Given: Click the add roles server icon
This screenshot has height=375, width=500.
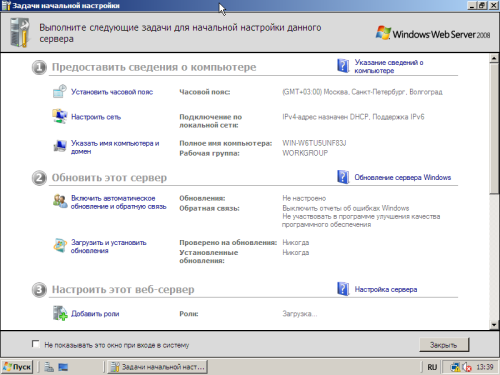Looking at the screenshot, I should click(x=60, y=313).
